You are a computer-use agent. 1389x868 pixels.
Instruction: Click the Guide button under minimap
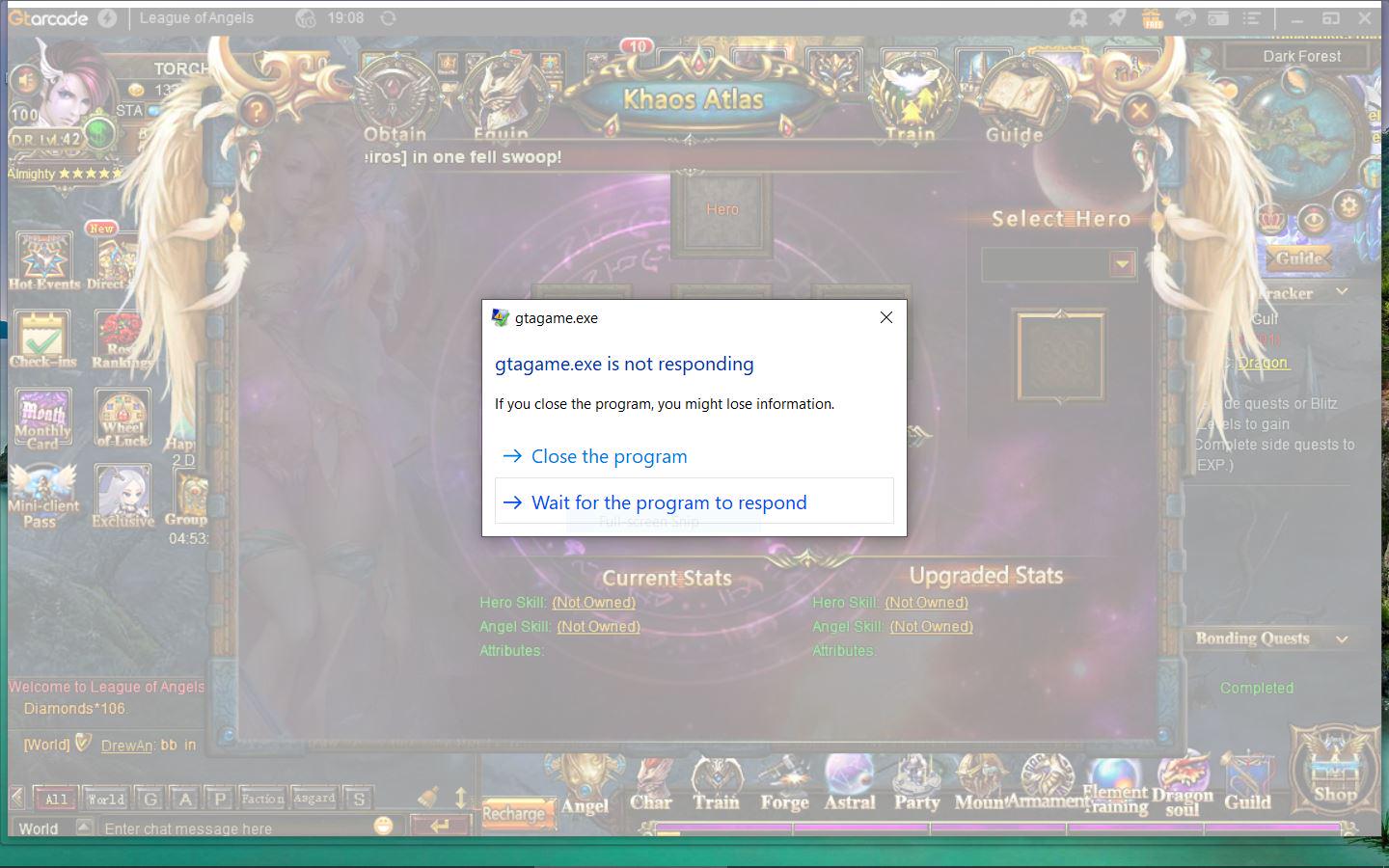click(1298, 258)
